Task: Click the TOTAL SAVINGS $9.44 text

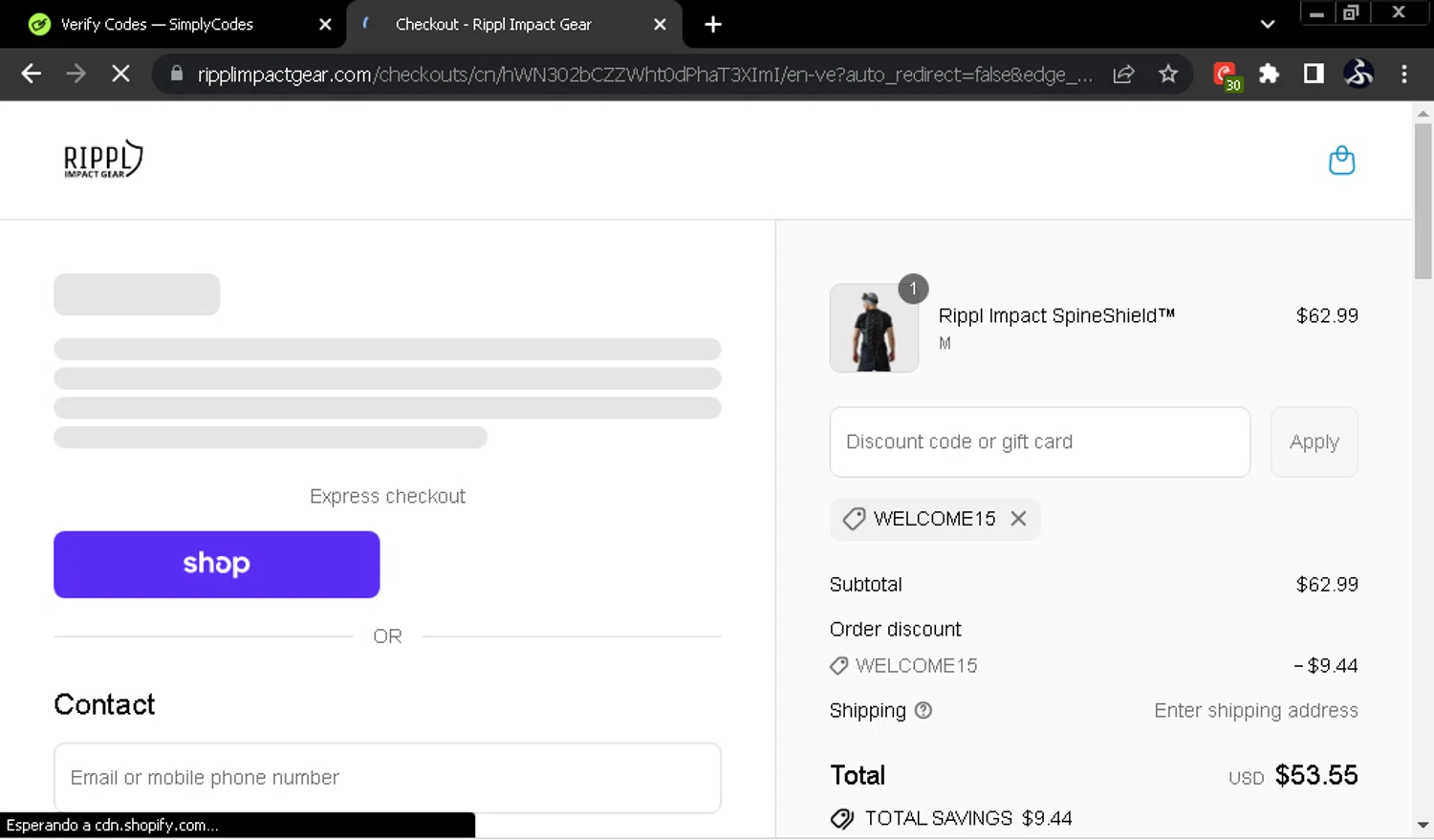Action: point(968,818)
